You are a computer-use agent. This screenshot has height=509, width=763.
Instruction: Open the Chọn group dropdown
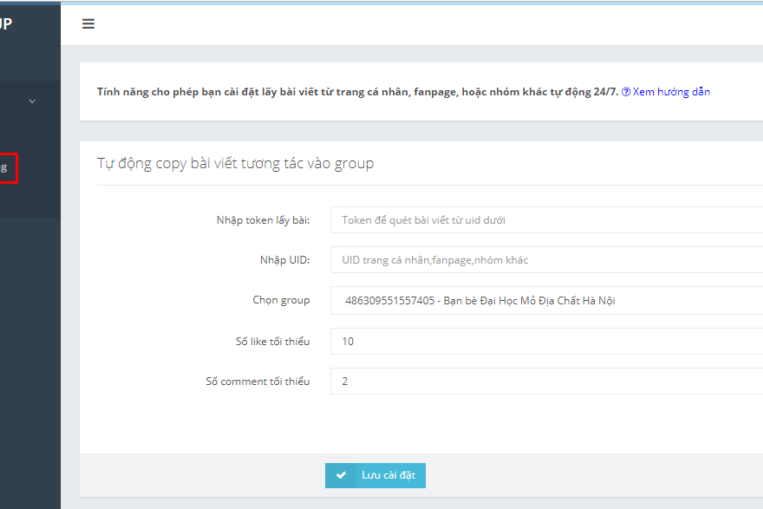(546, 300)
